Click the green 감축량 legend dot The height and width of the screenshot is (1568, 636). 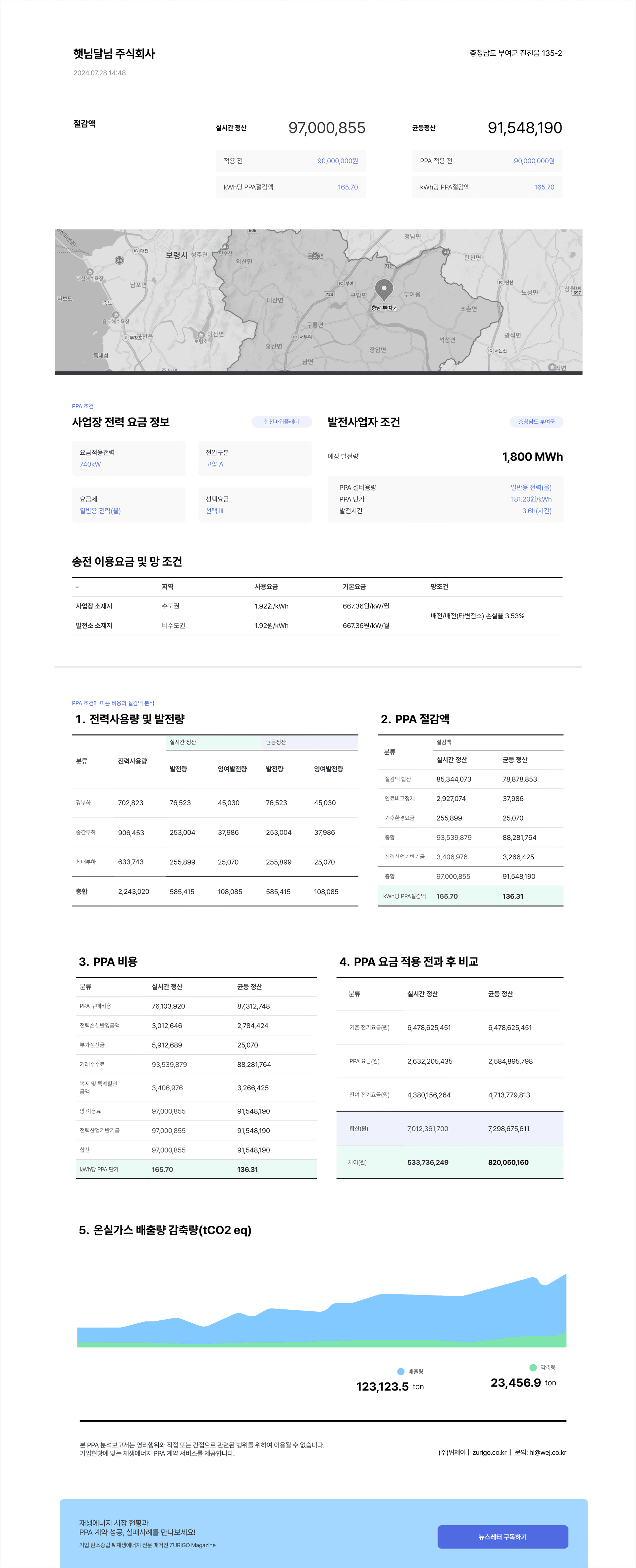pyautogui.click(x=533, y=1367)
